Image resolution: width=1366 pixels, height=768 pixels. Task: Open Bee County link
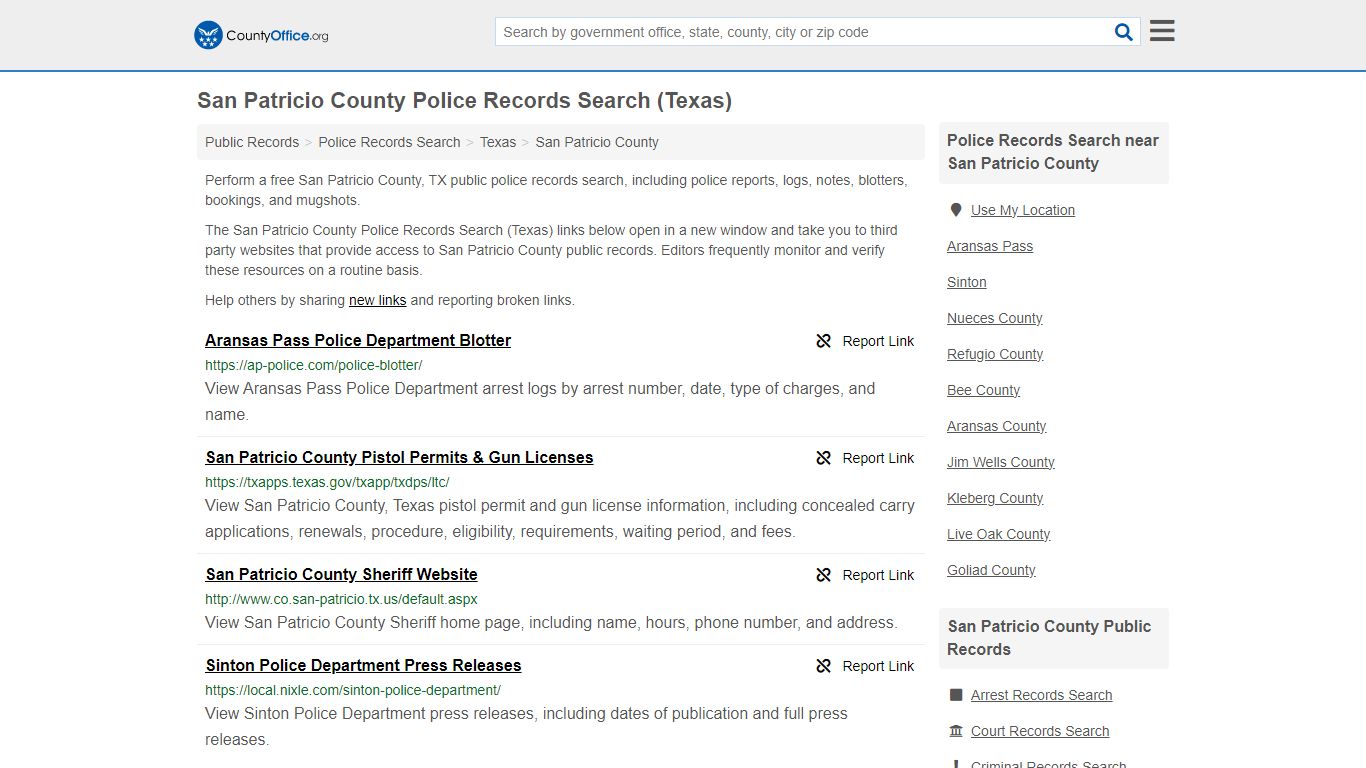(984, 390)
